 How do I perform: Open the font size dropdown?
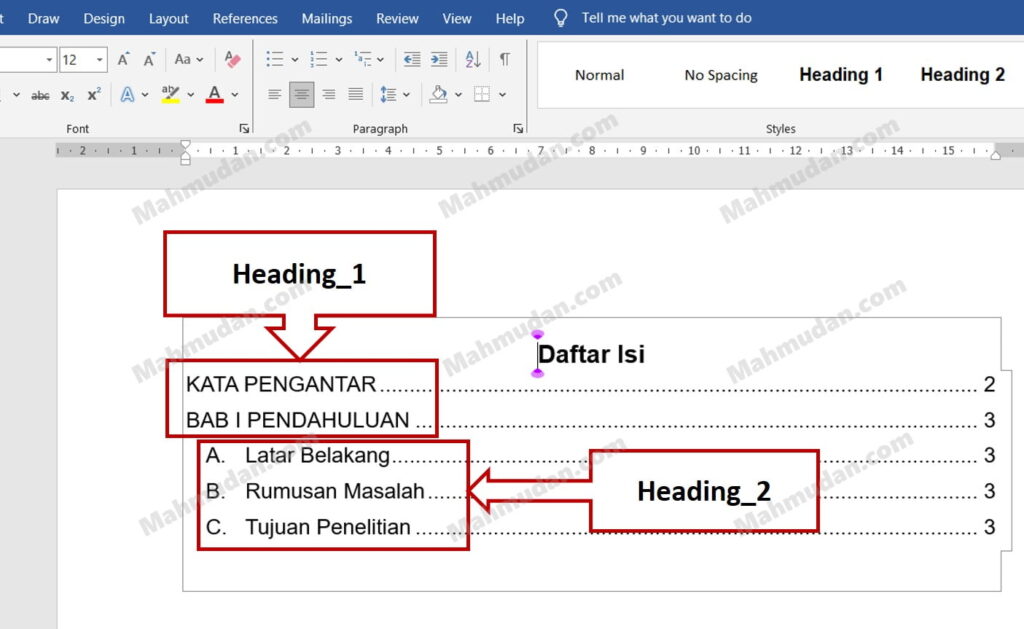100,60
